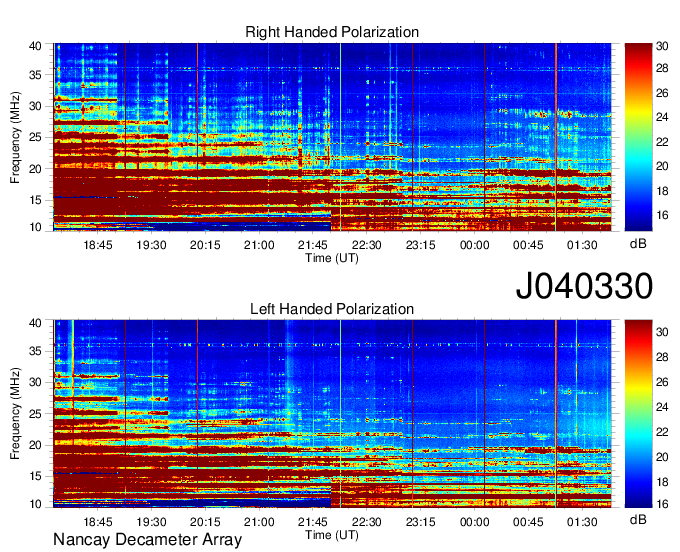This screenshot has width=680, height=552.
Task: Click the 20:15 tick label on upper plot
Action: pos(205,245)
